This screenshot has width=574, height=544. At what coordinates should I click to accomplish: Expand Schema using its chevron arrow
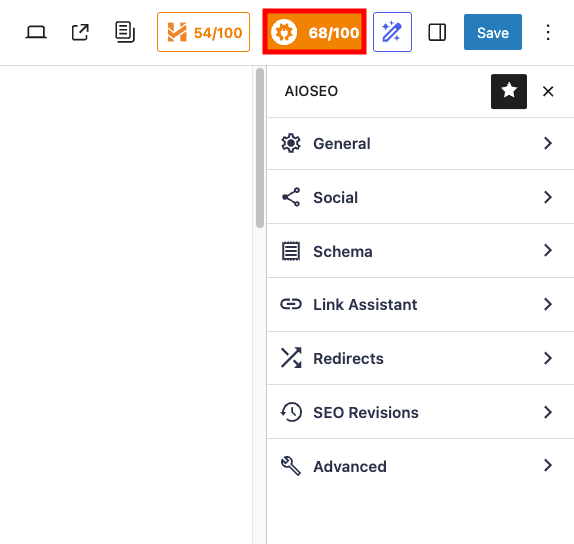pyautogui.click(x=548, y=251)
